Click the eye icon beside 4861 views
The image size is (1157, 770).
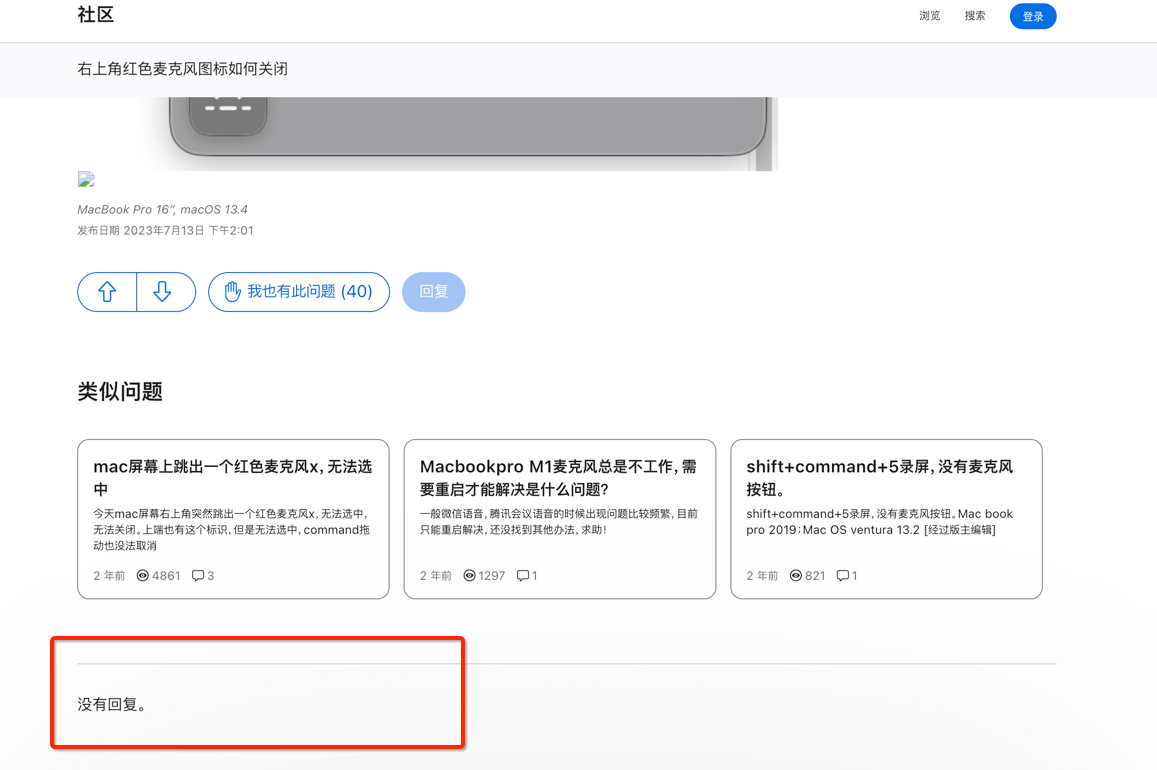(x=143, y=576)
